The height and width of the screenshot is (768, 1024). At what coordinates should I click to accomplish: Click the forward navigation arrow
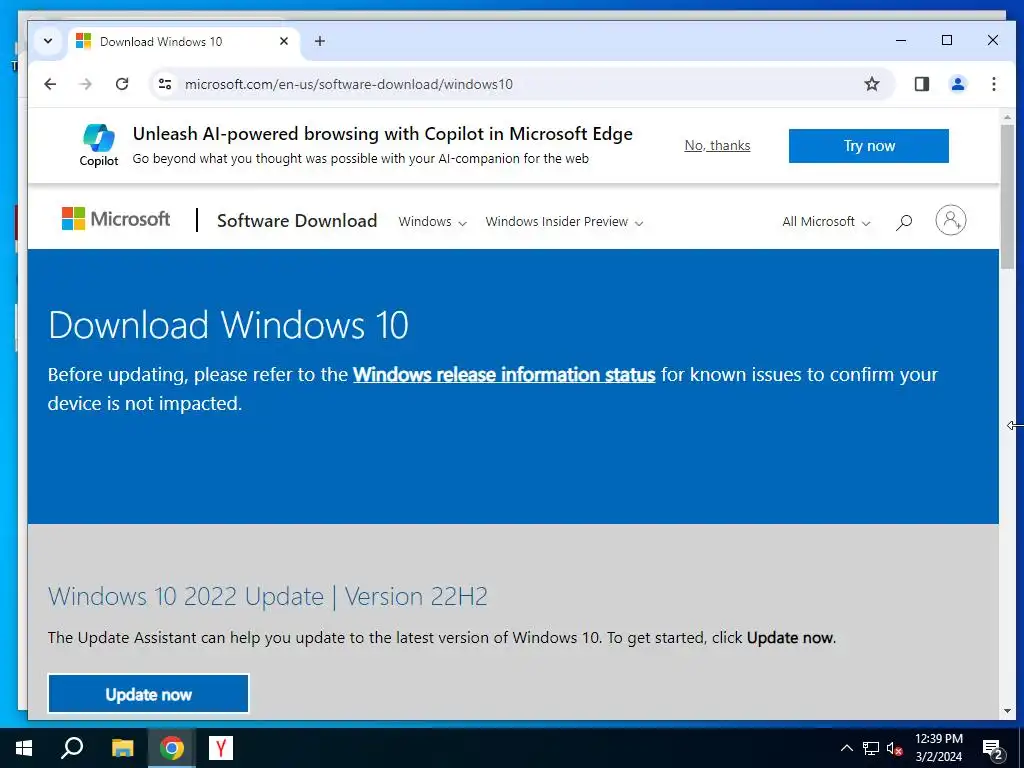86,84
